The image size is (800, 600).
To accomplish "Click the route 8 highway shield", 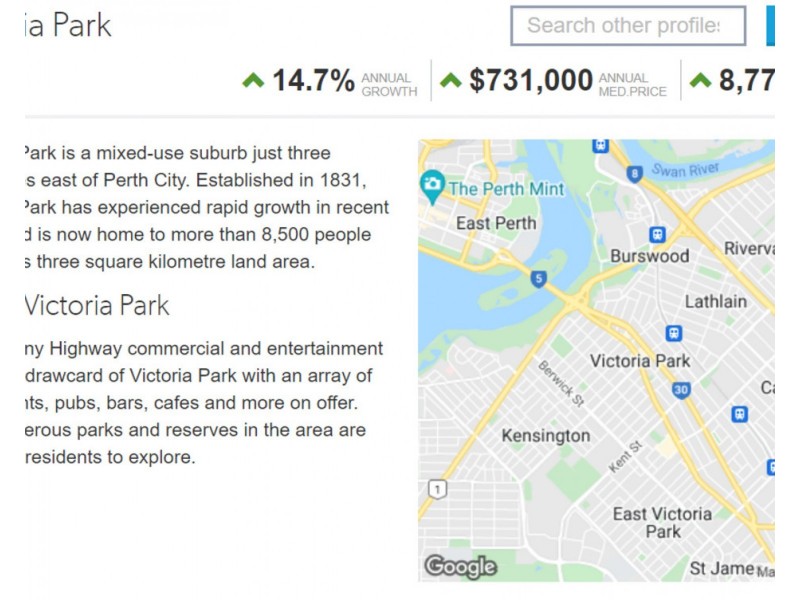I will tap(634, 174).
